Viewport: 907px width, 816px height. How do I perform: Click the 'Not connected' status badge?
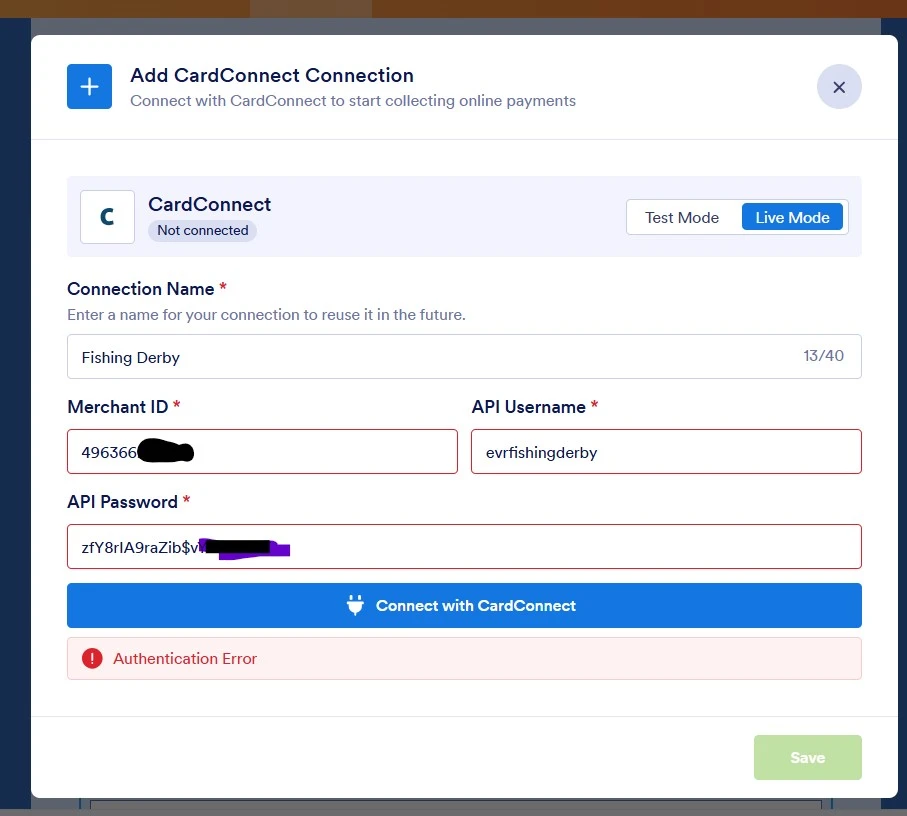point(202,230)
